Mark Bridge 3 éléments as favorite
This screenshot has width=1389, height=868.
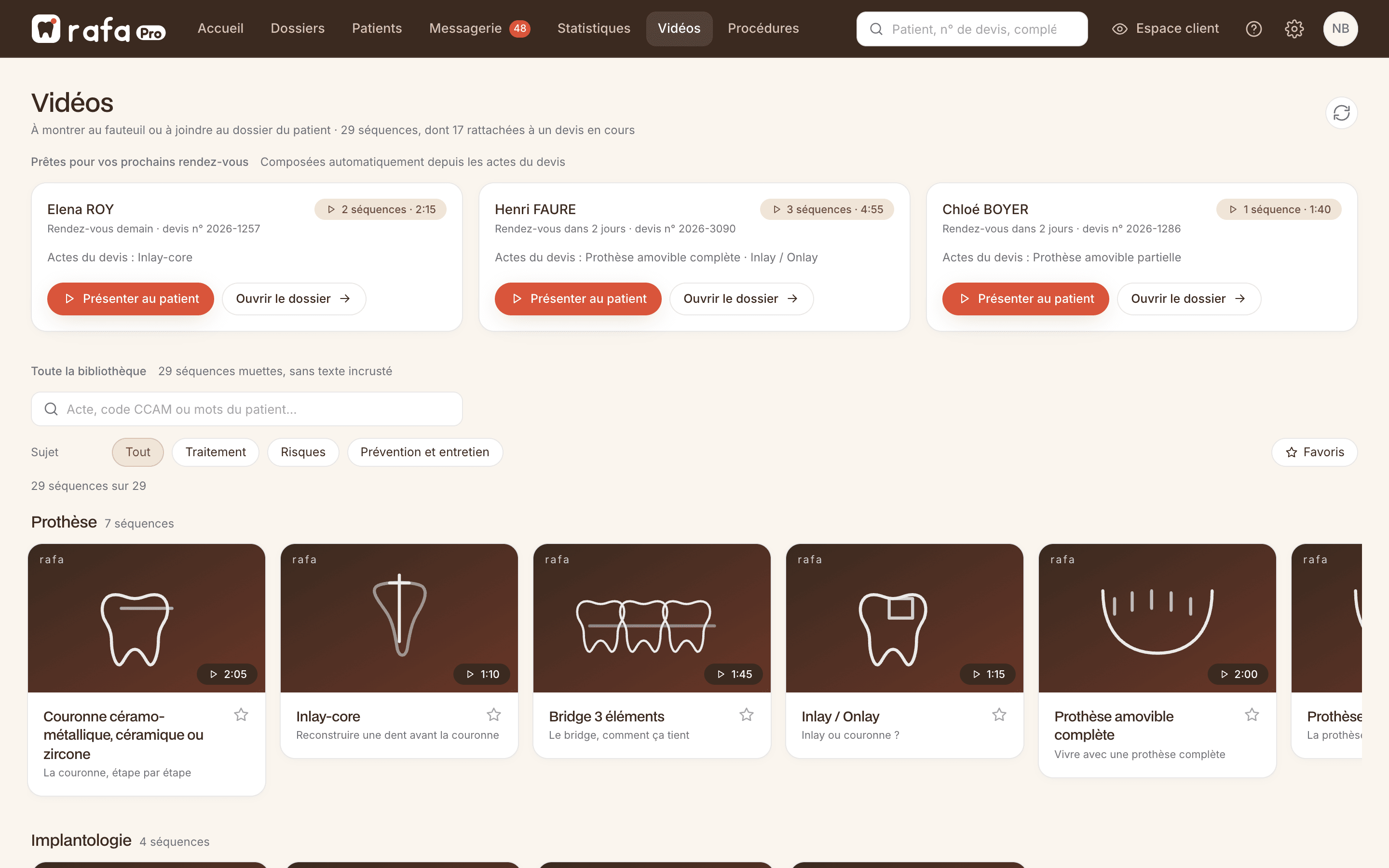[746, 715]
